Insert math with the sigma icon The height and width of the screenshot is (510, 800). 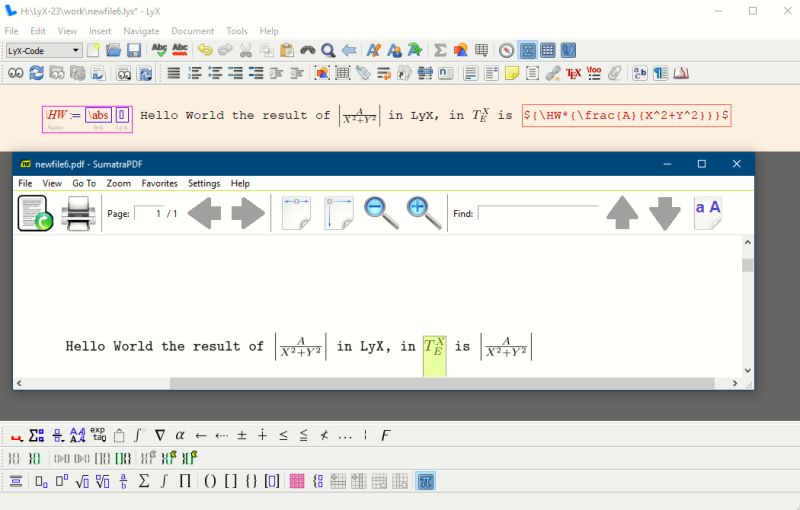440,50
